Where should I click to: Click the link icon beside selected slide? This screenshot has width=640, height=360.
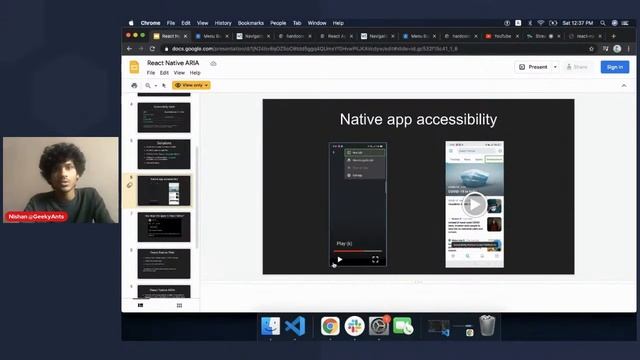tap(130, 185)
